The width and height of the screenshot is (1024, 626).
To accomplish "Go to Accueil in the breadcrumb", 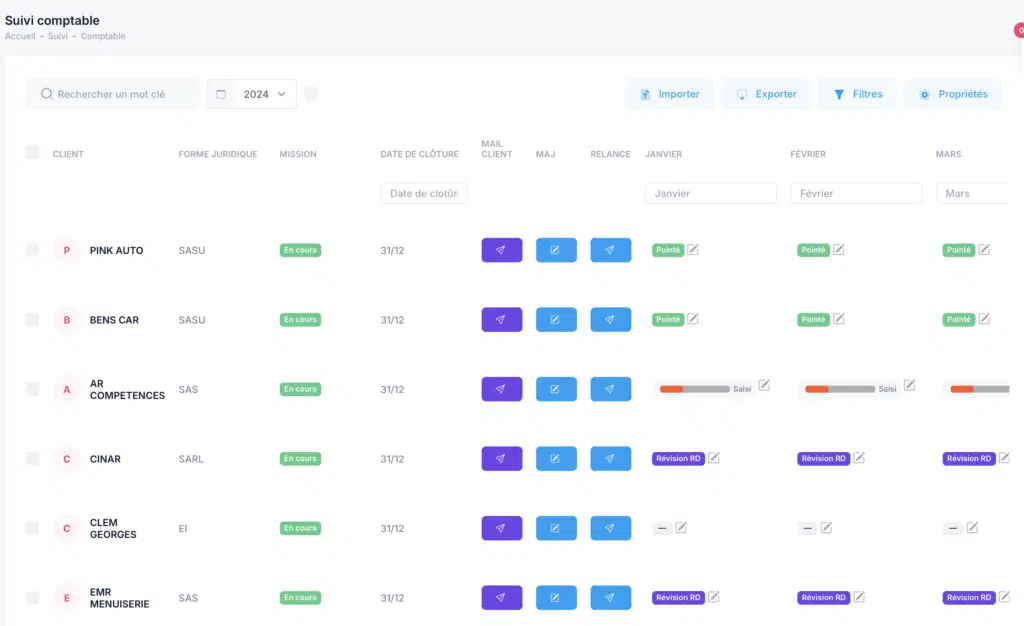I will pyautogui.click(x=20, y=36).
